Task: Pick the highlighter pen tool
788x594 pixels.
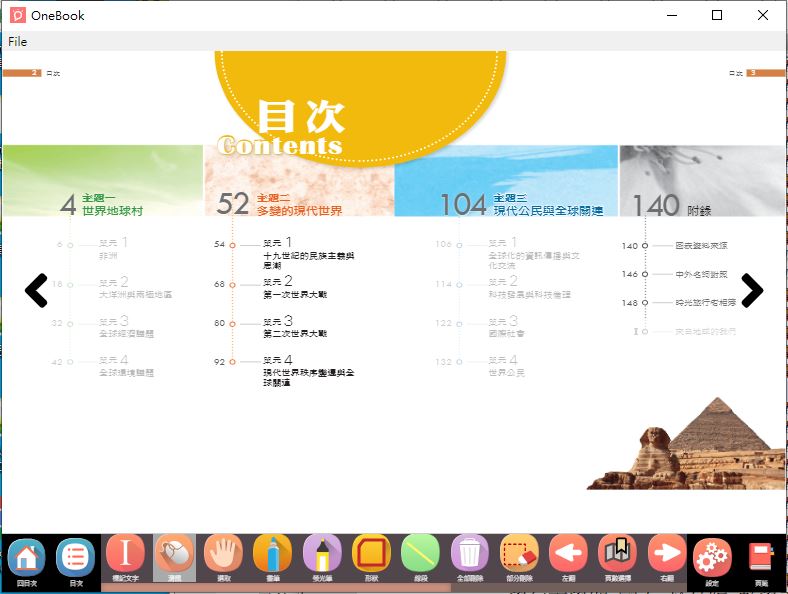Action: [x=322, y=555]
